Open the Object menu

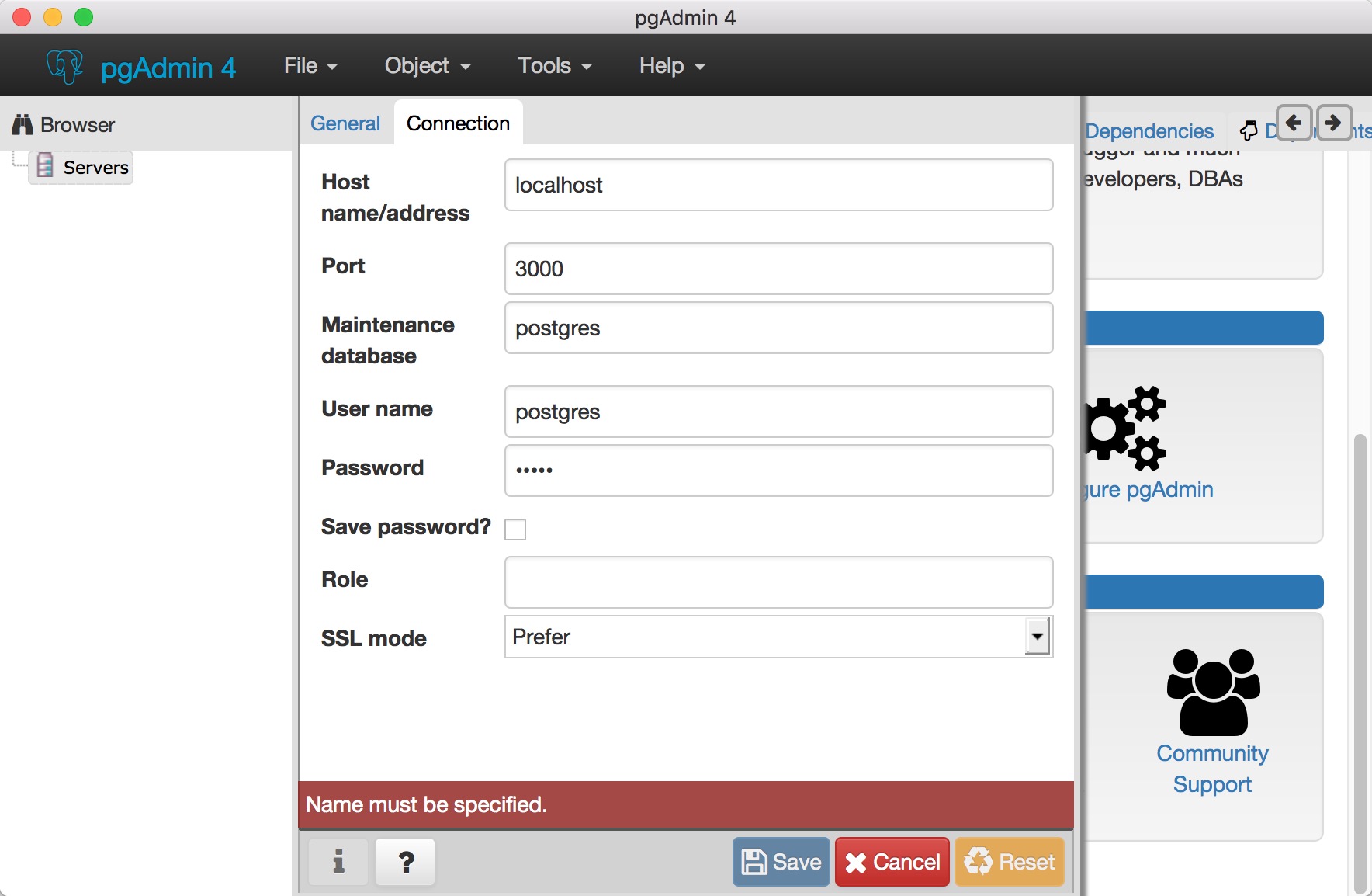[x=428, y=66]
